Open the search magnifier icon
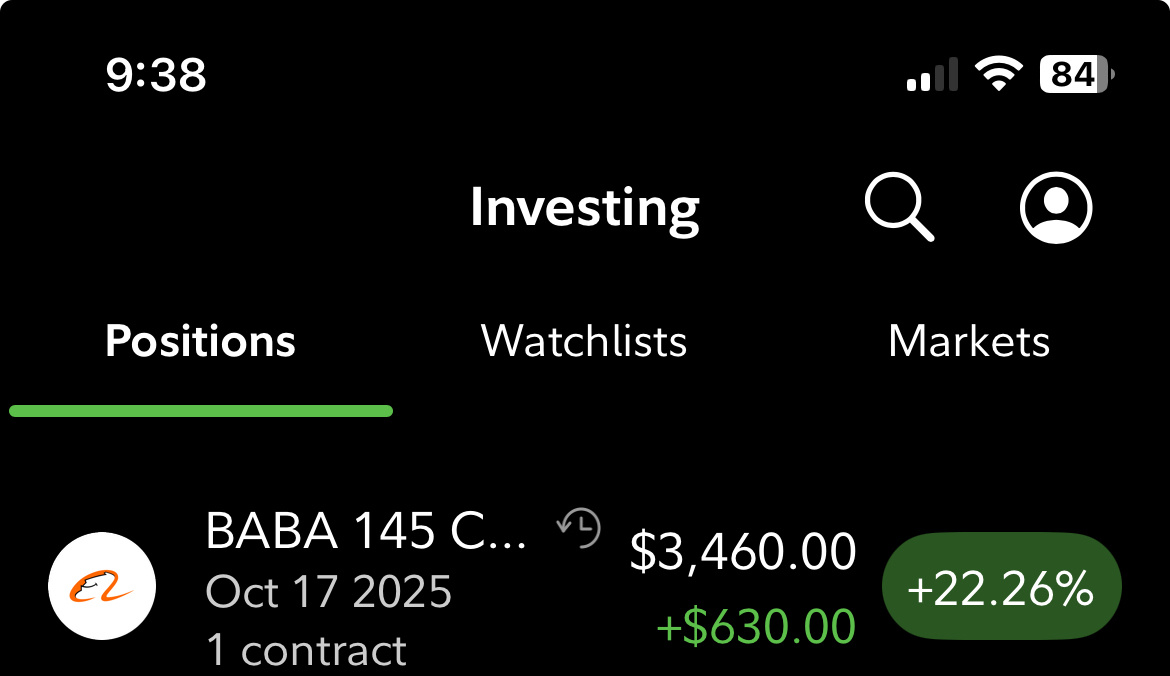 pos(898,207)
